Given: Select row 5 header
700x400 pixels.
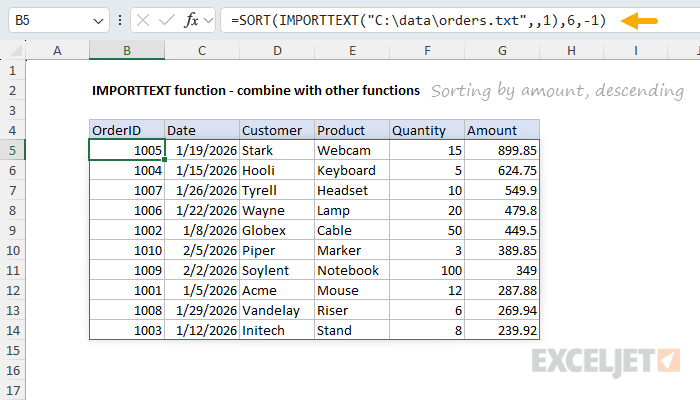Looking at the screenshot, I should (12, 150).
